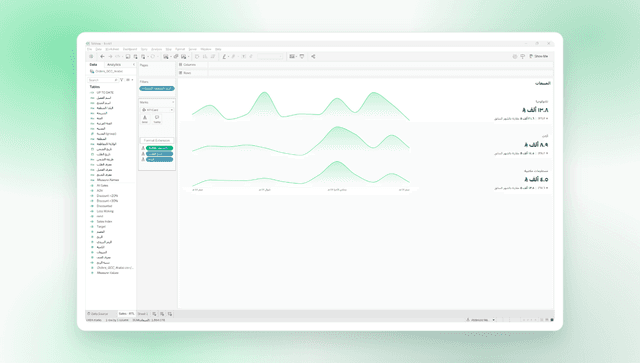Click the Label button in Marks card

pyautogui.click(x=145, y=119)
